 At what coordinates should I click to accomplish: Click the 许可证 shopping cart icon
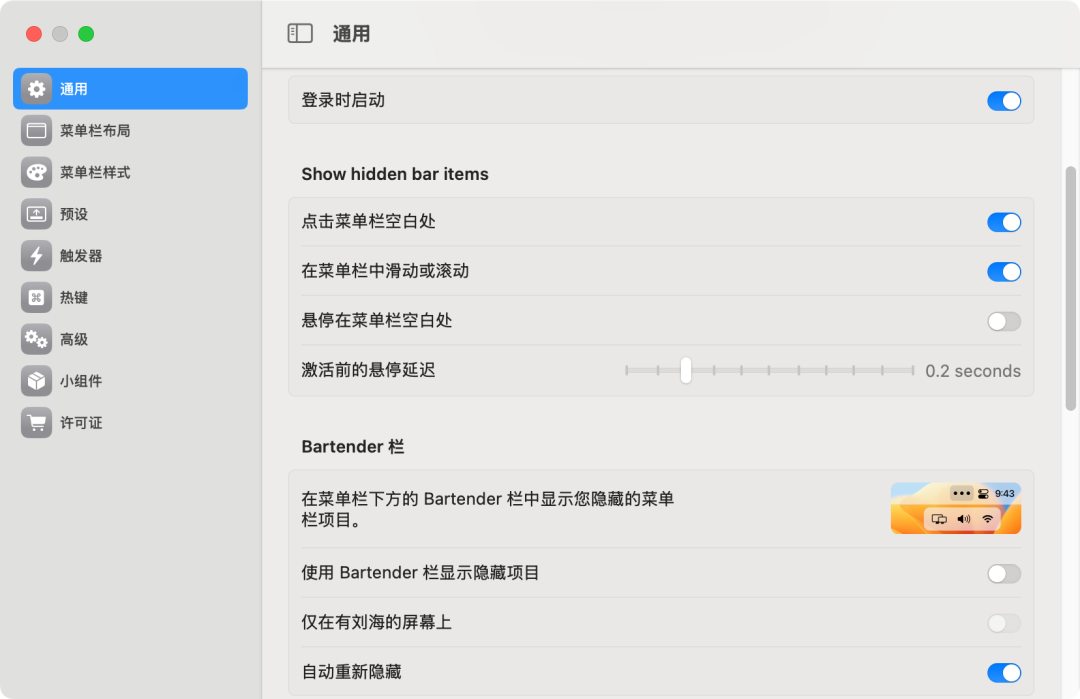point(37,423)
